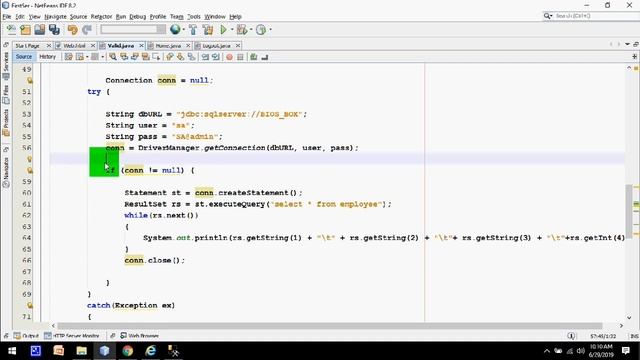
Task: Open the Debug menu
Action: (x=138, y=17)
